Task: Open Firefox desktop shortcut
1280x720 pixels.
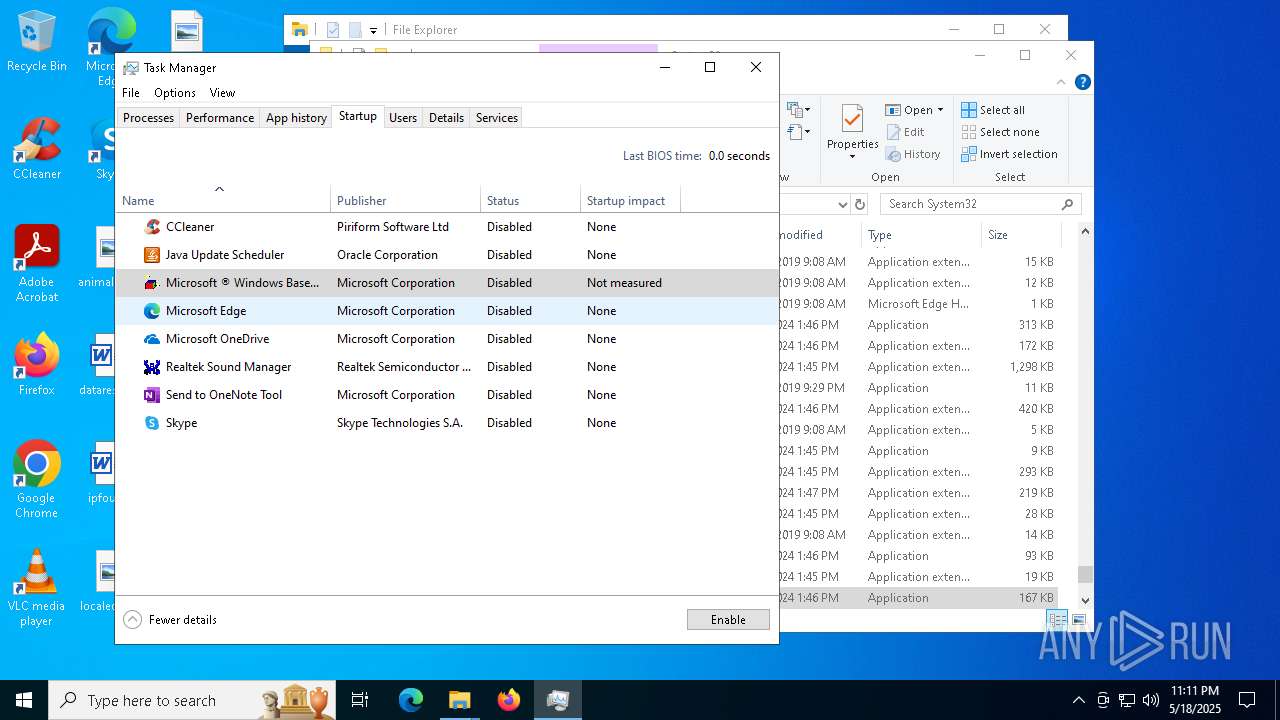Action: coord(37,365)
